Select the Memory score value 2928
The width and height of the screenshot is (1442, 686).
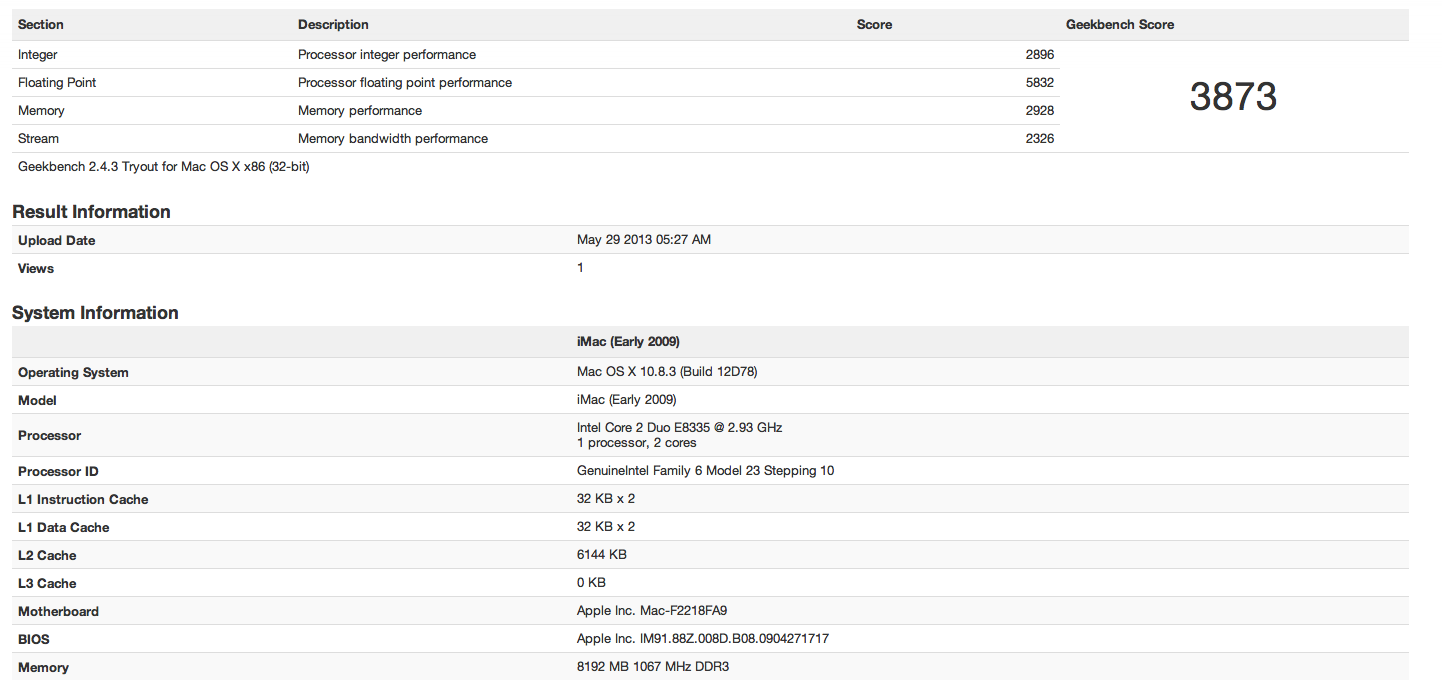pyautogui.click(x=1039, y=111)
